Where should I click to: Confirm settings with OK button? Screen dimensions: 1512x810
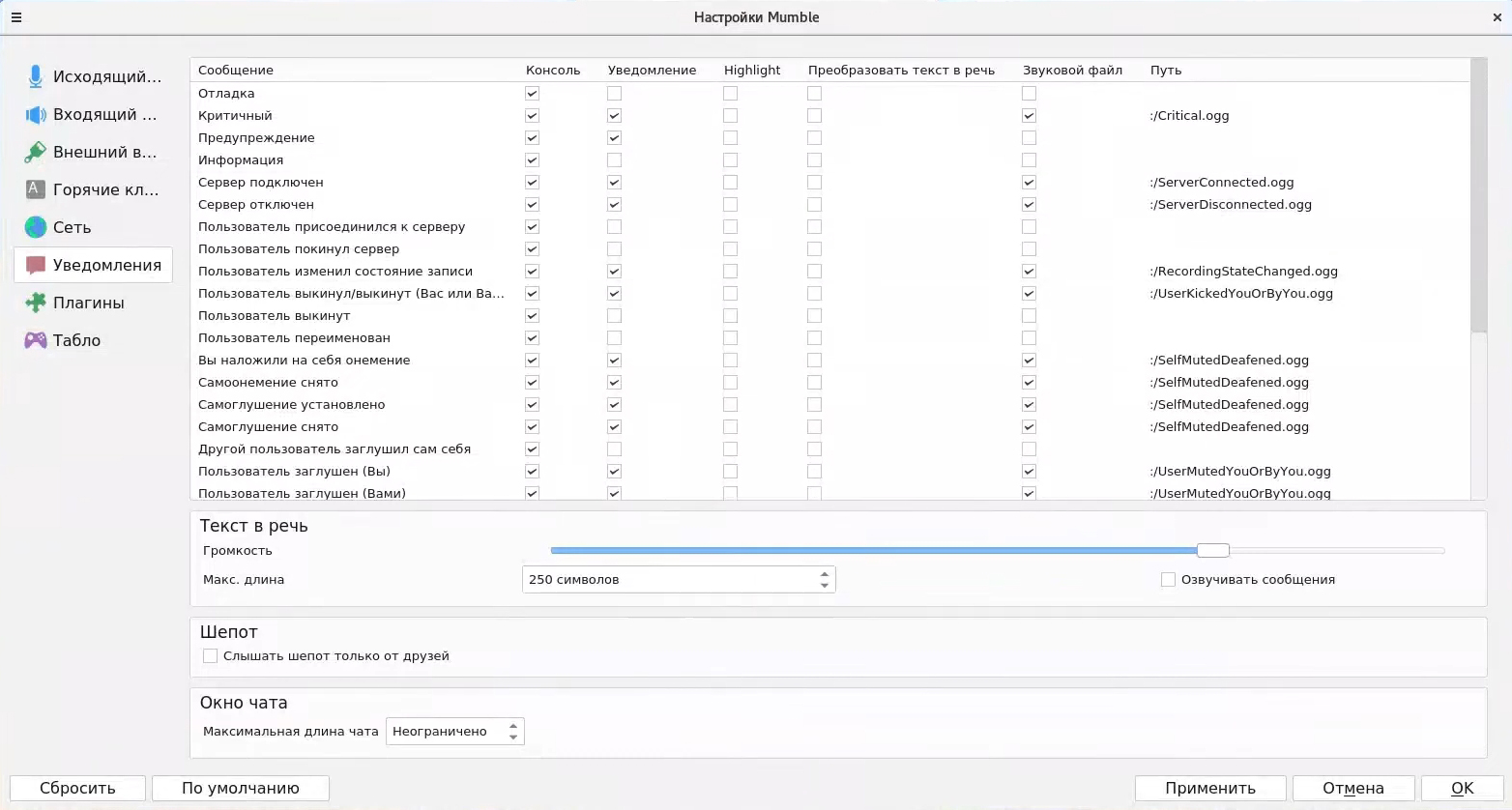(1463, 788)
